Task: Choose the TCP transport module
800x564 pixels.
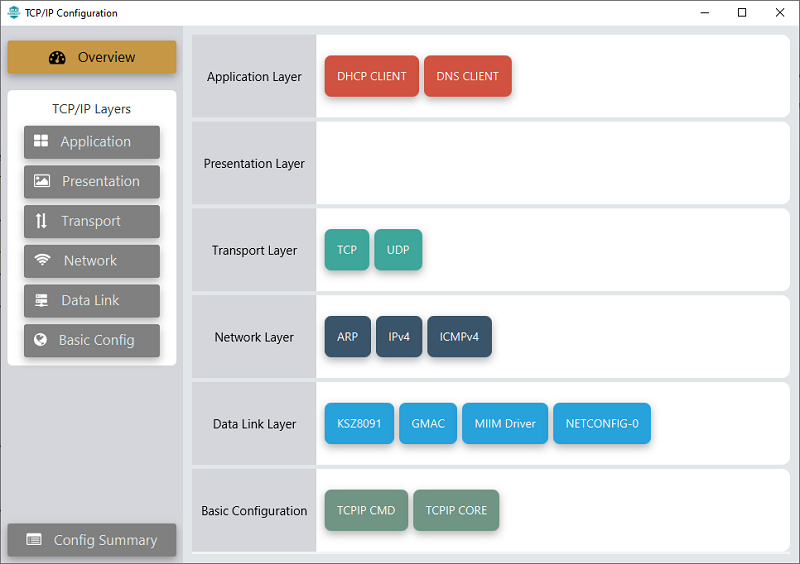Action: tap(347, 250)
